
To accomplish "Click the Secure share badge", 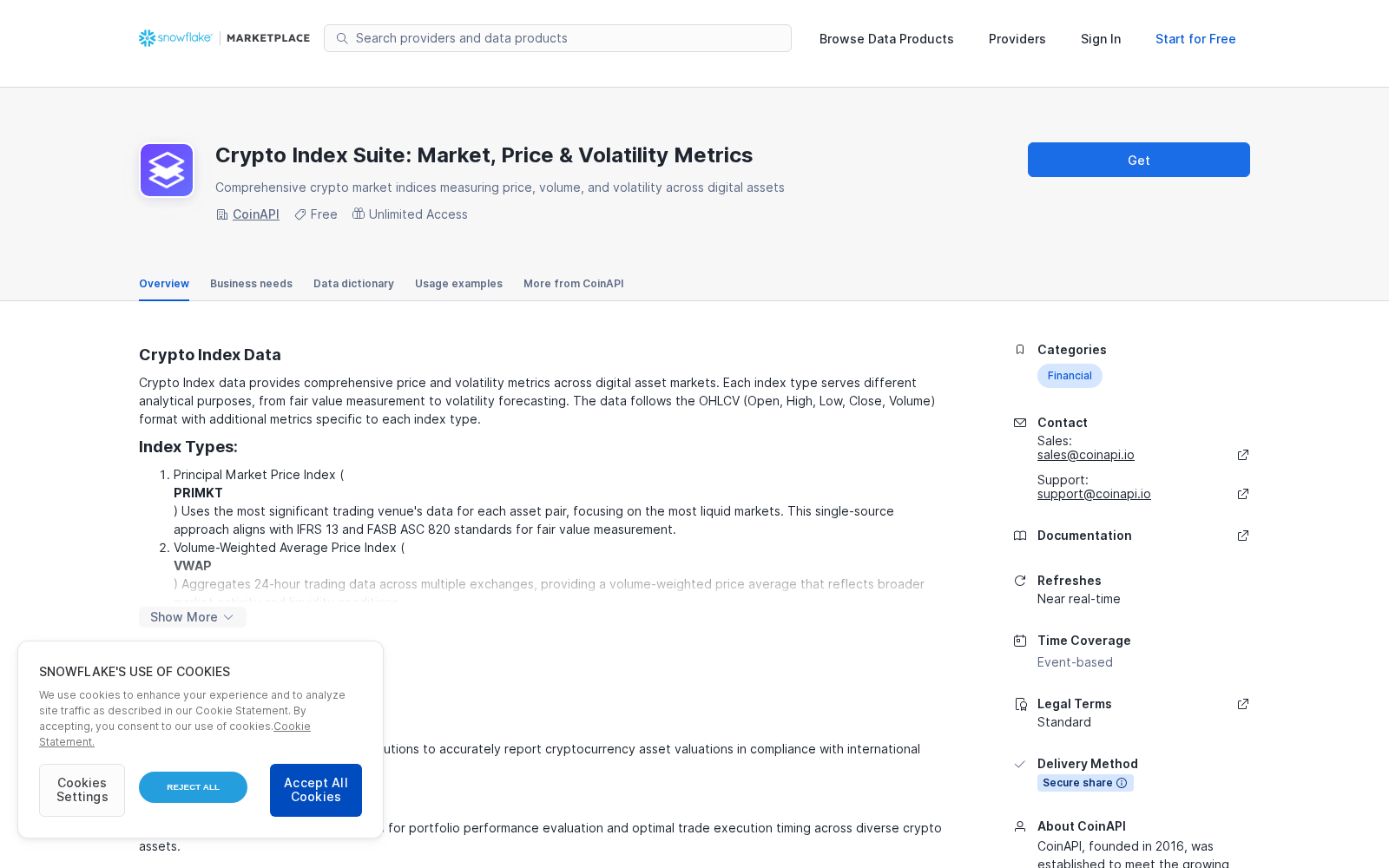I will click(1085, 783).
